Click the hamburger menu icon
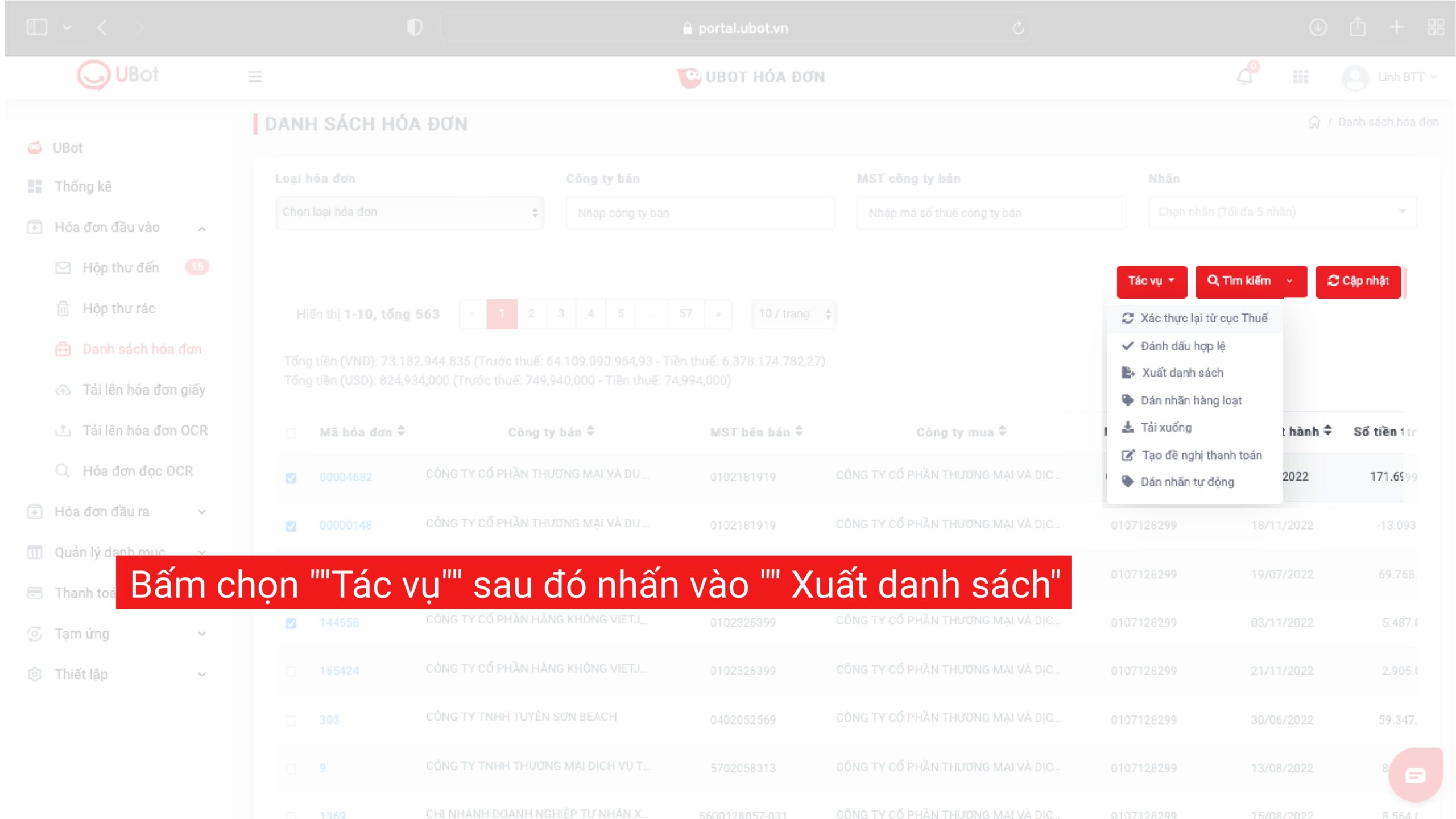This screenshot has width=1456, height=819. coord(255,77)
